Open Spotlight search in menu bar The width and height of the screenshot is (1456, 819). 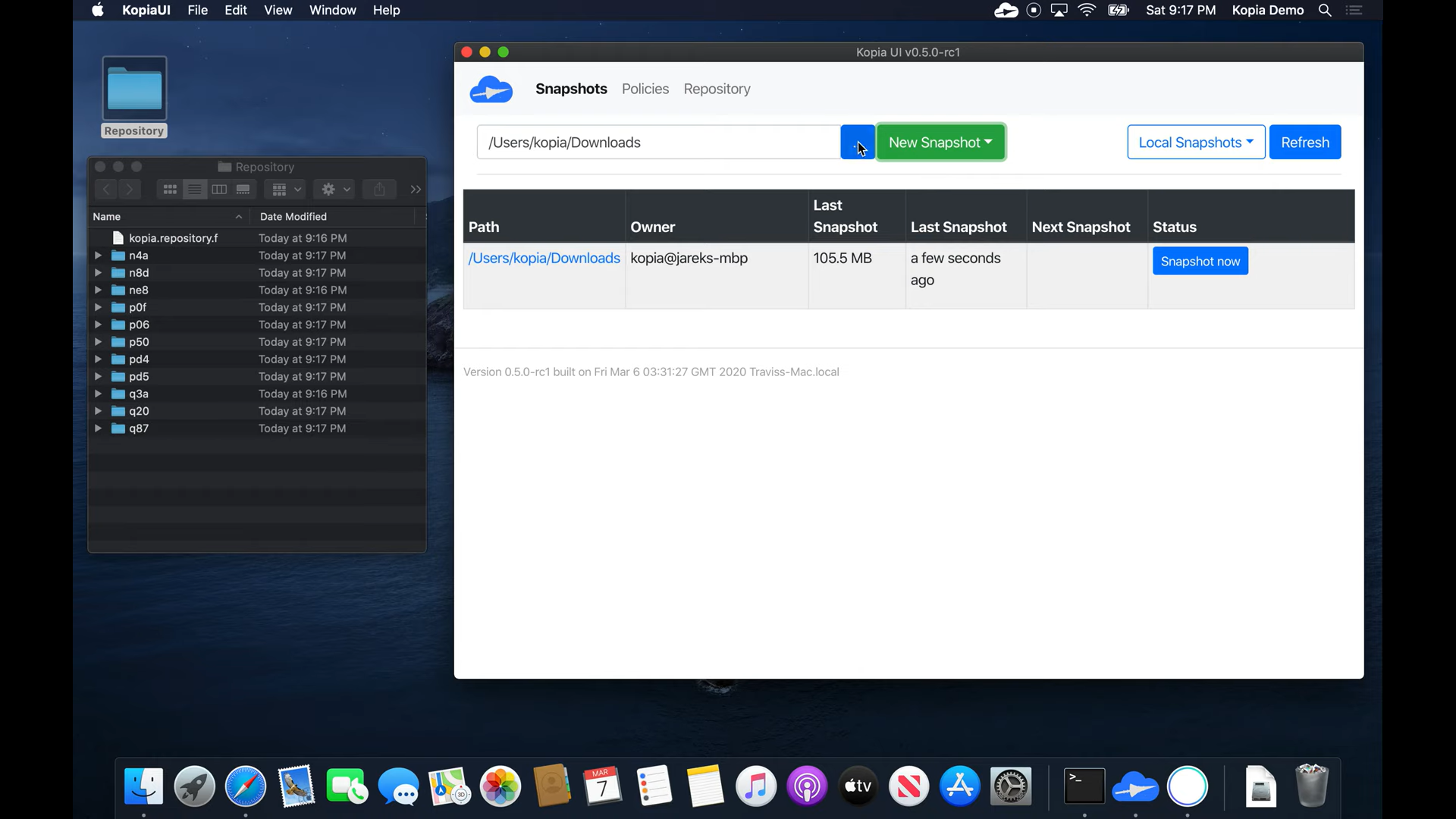click(1325, 11)
